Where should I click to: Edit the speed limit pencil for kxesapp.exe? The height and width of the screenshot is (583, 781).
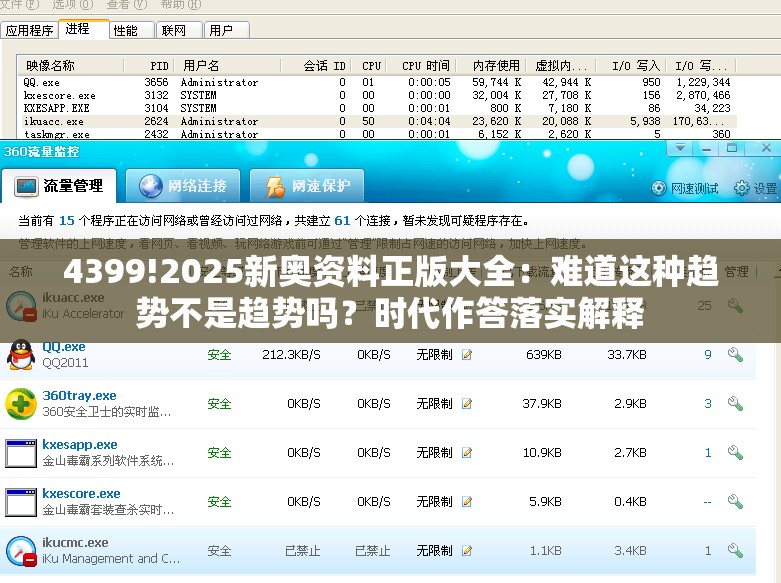467,452
